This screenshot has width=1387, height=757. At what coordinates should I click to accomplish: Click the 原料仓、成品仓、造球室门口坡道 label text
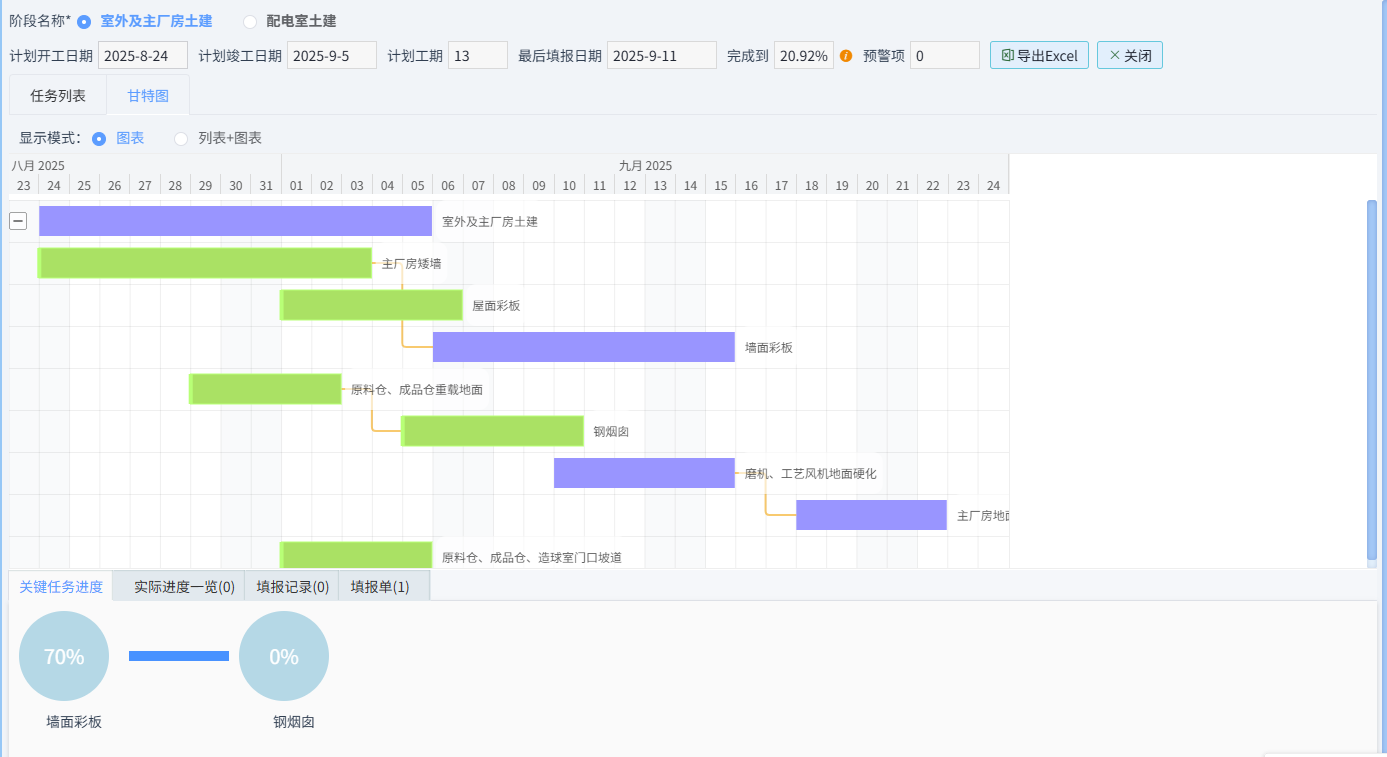click(532, 557)
